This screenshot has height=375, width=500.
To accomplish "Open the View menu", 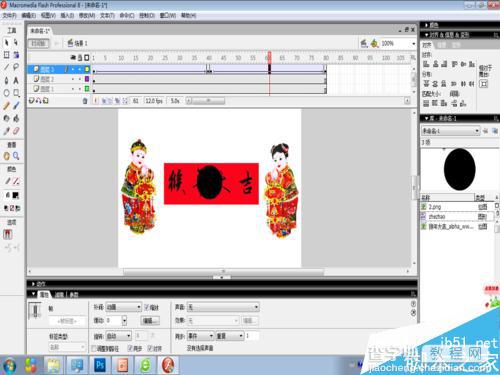I will pos(48,16).
